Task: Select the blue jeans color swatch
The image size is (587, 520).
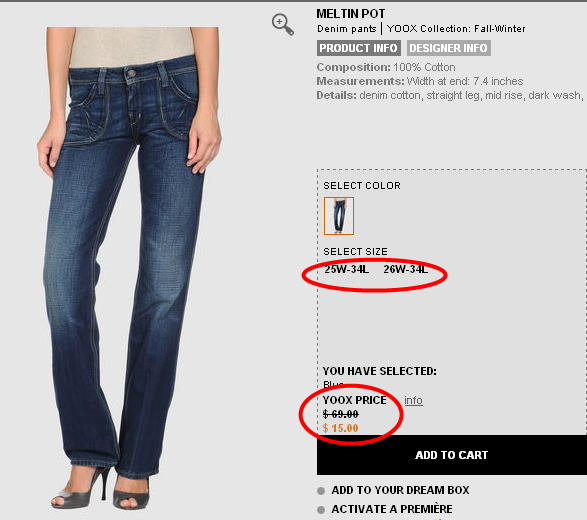Action: (x=339, y=216)
